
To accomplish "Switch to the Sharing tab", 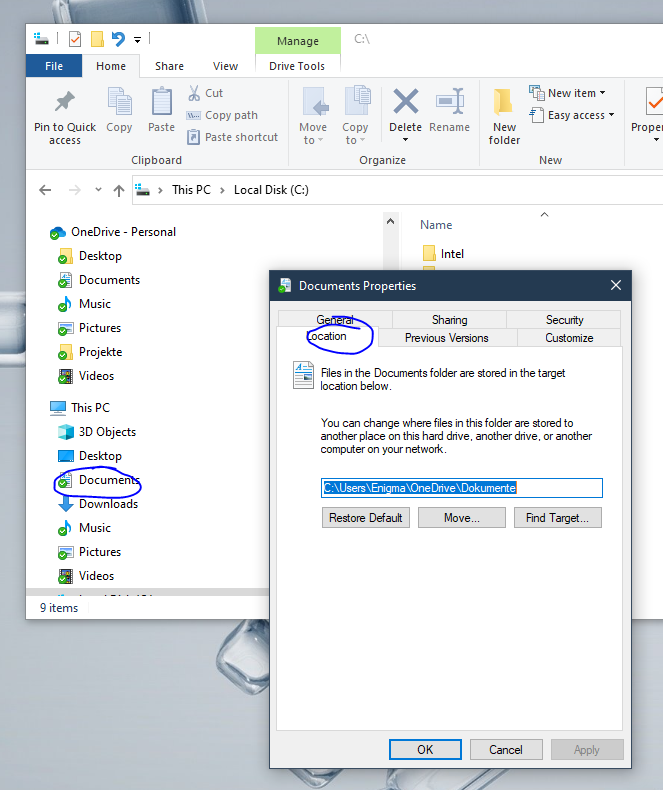I will pyautogui.click(x=449, y=320).
